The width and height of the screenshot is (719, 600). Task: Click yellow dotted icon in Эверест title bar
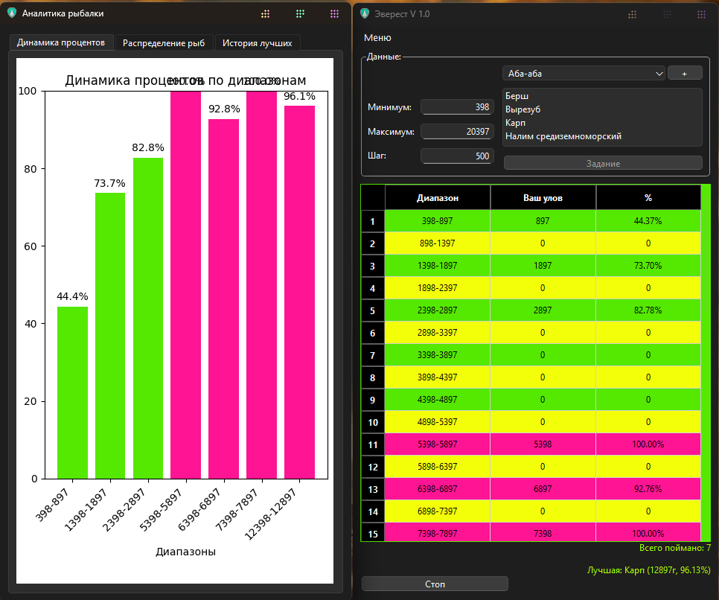[x=632, y=14]
